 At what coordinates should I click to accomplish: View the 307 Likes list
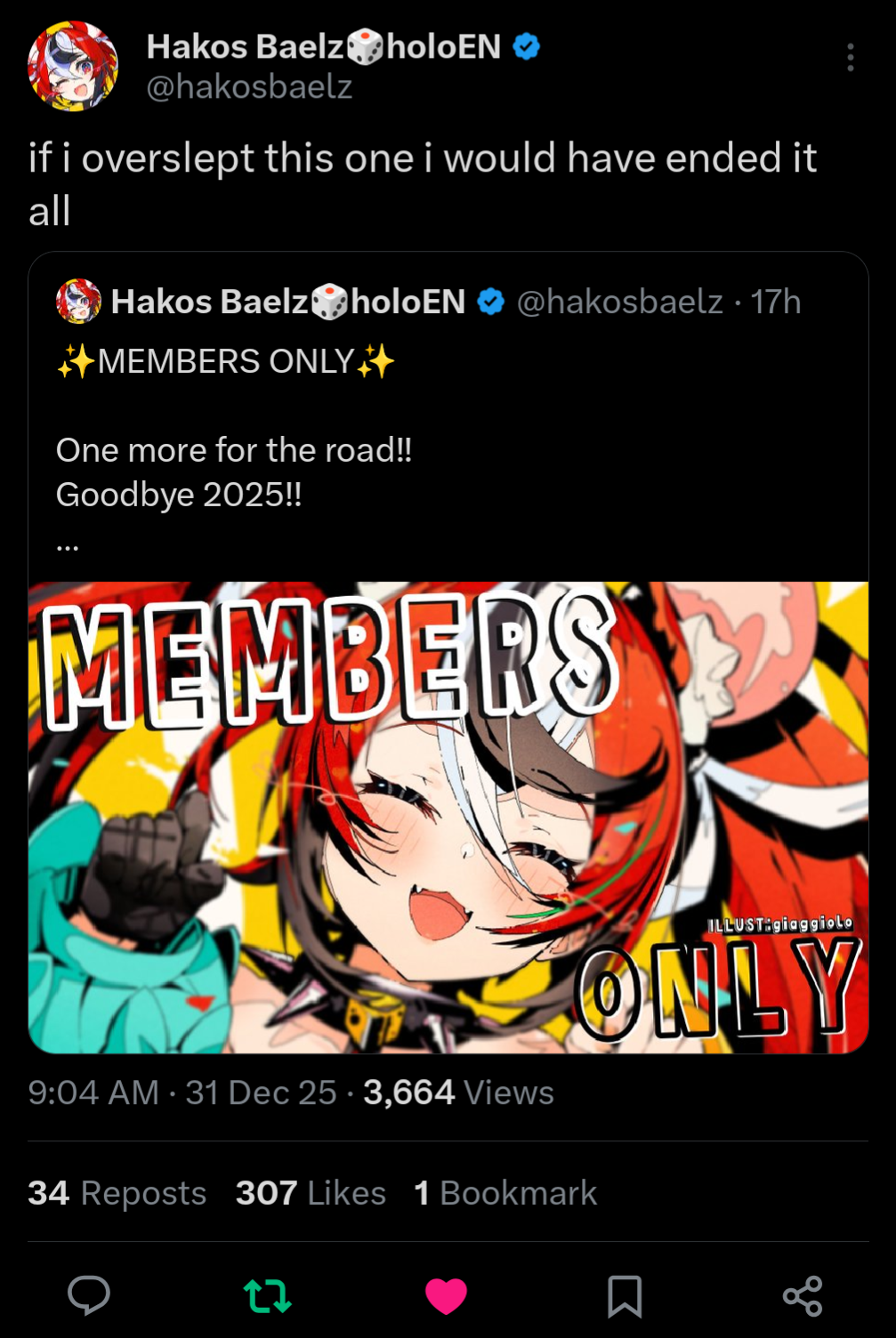311,1193
